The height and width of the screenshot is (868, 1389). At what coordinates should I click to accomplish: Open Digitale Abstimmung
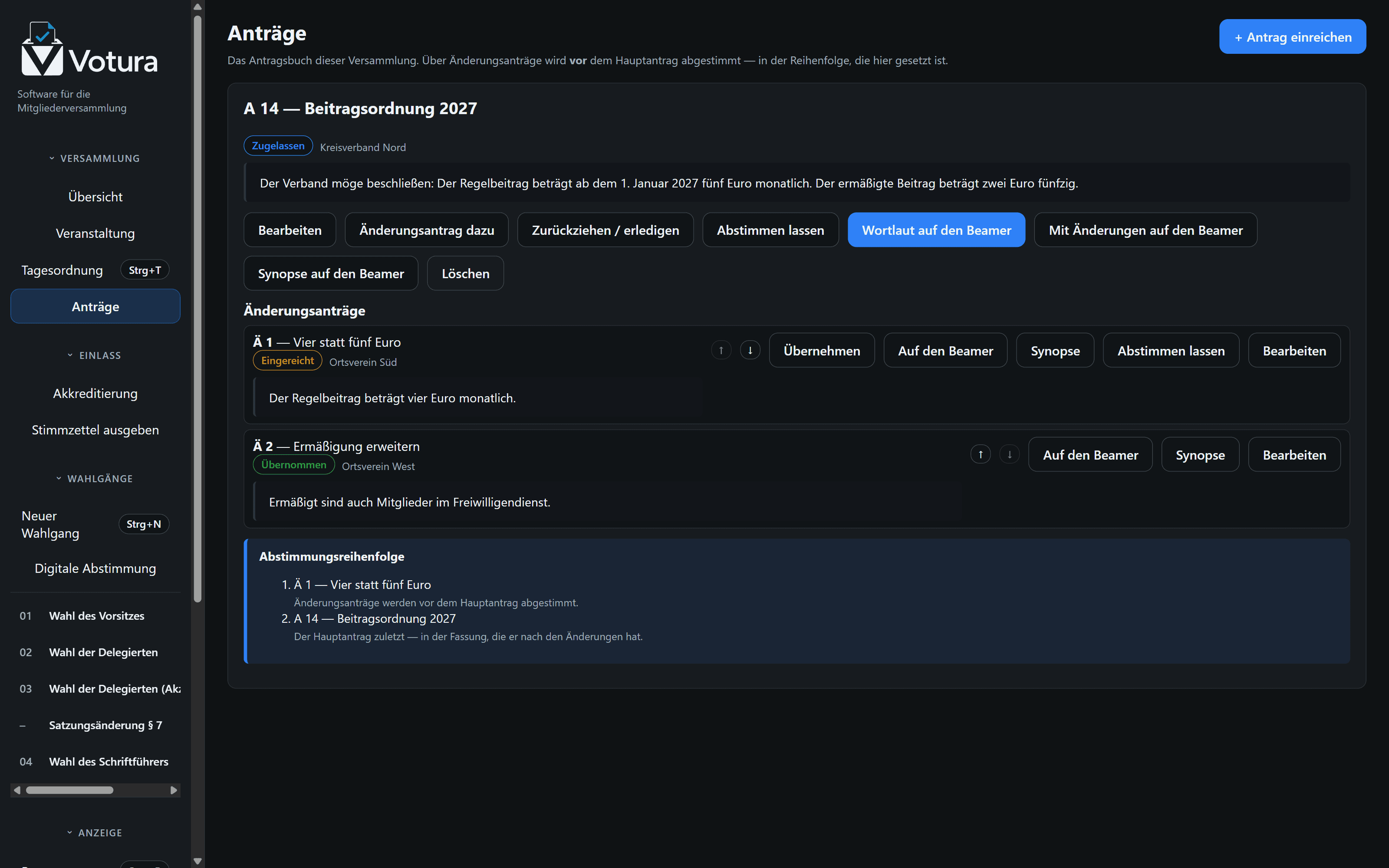pos(95,569)
